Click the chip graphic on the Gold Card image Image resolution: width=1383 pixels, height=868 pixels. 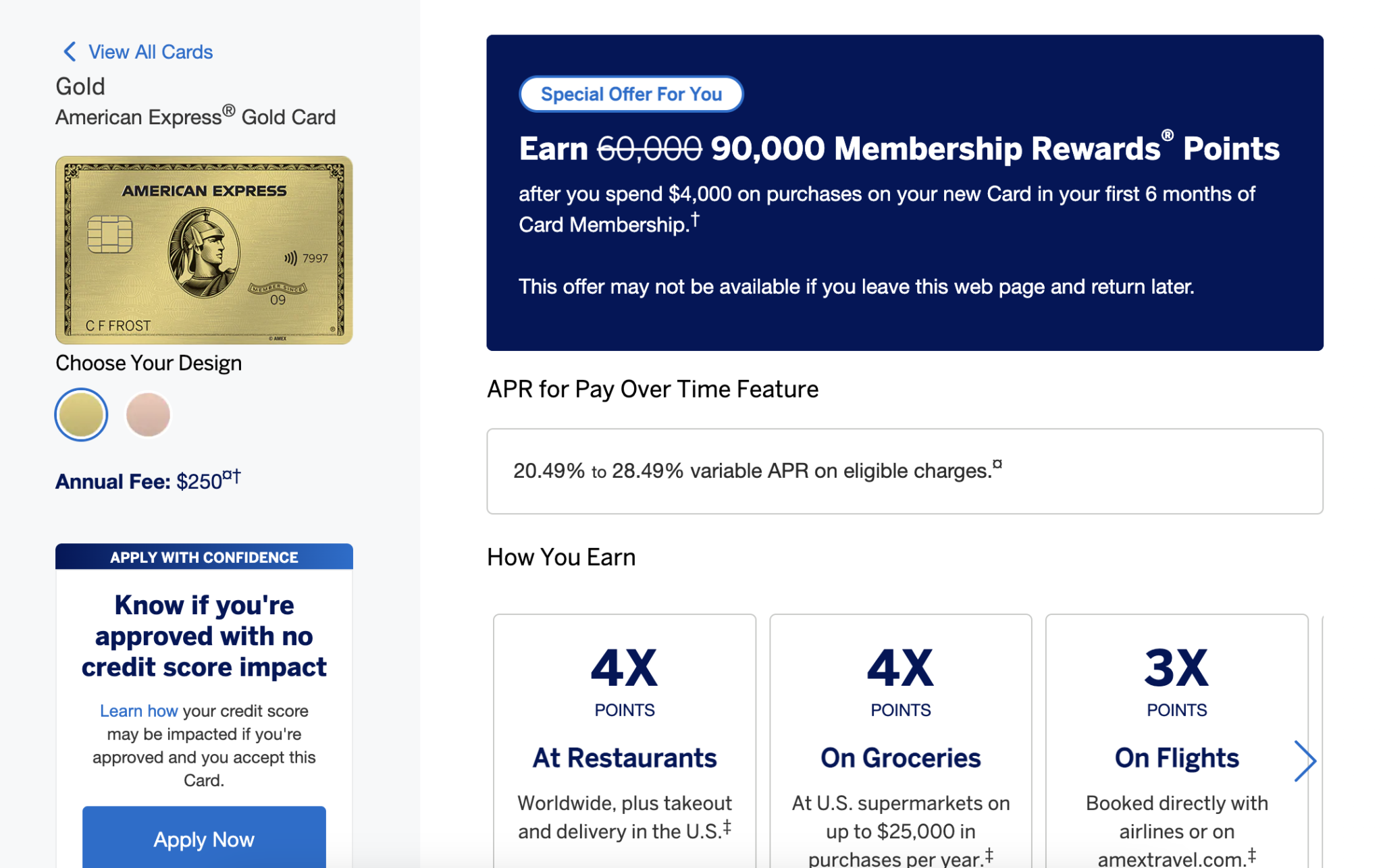point(112,235)
